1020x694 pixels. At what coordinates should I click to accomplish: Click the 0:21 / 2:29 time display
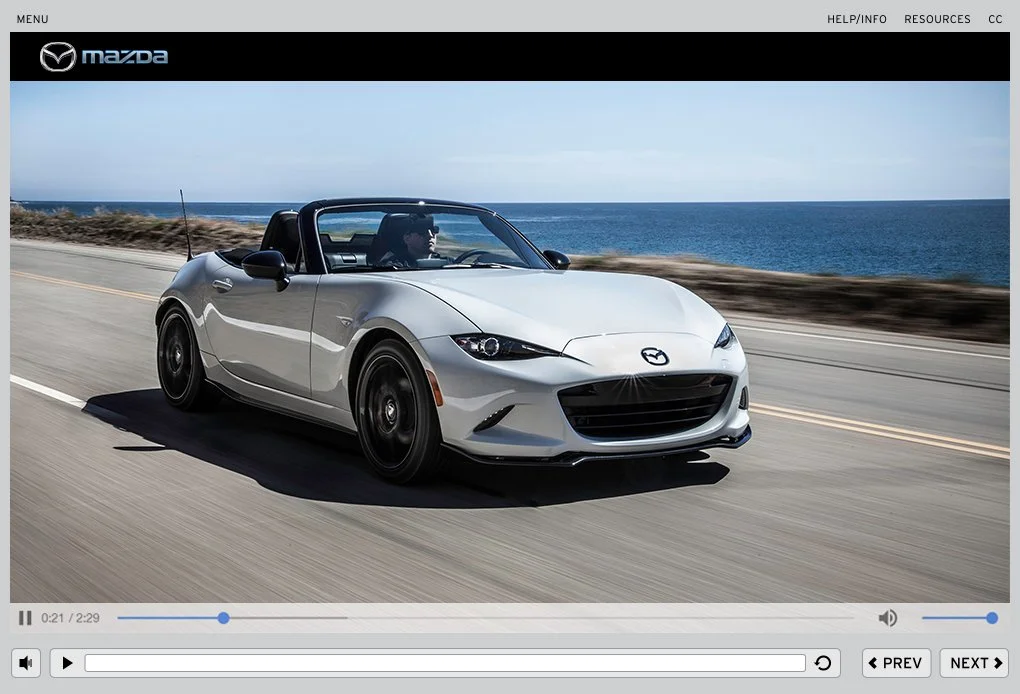click(x=70, y=618)
